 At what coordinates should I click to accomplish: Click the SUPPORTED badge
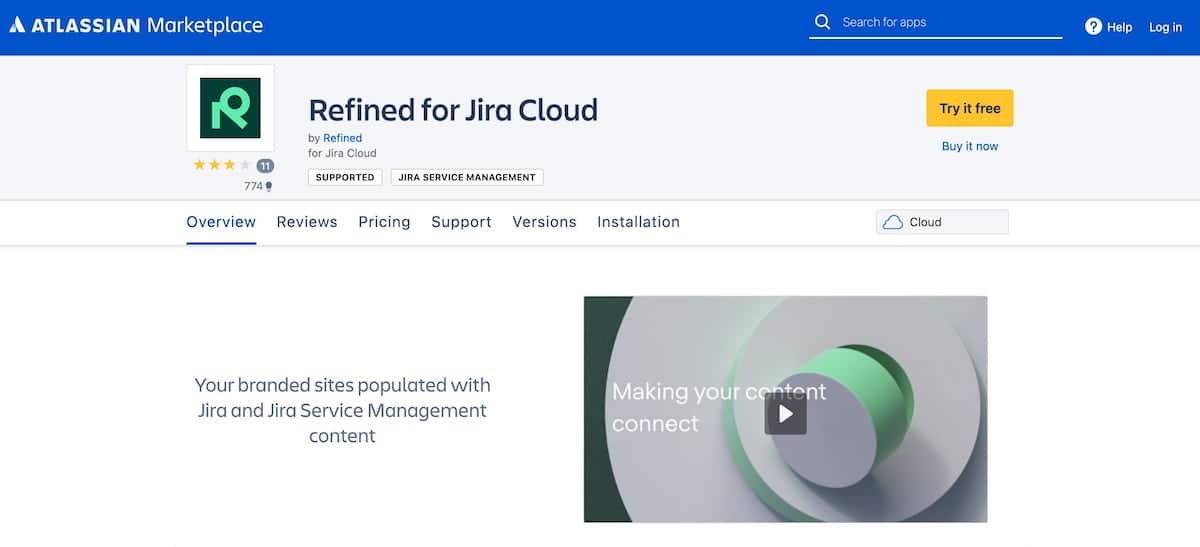pyautogui.click(x=345, y=177)
